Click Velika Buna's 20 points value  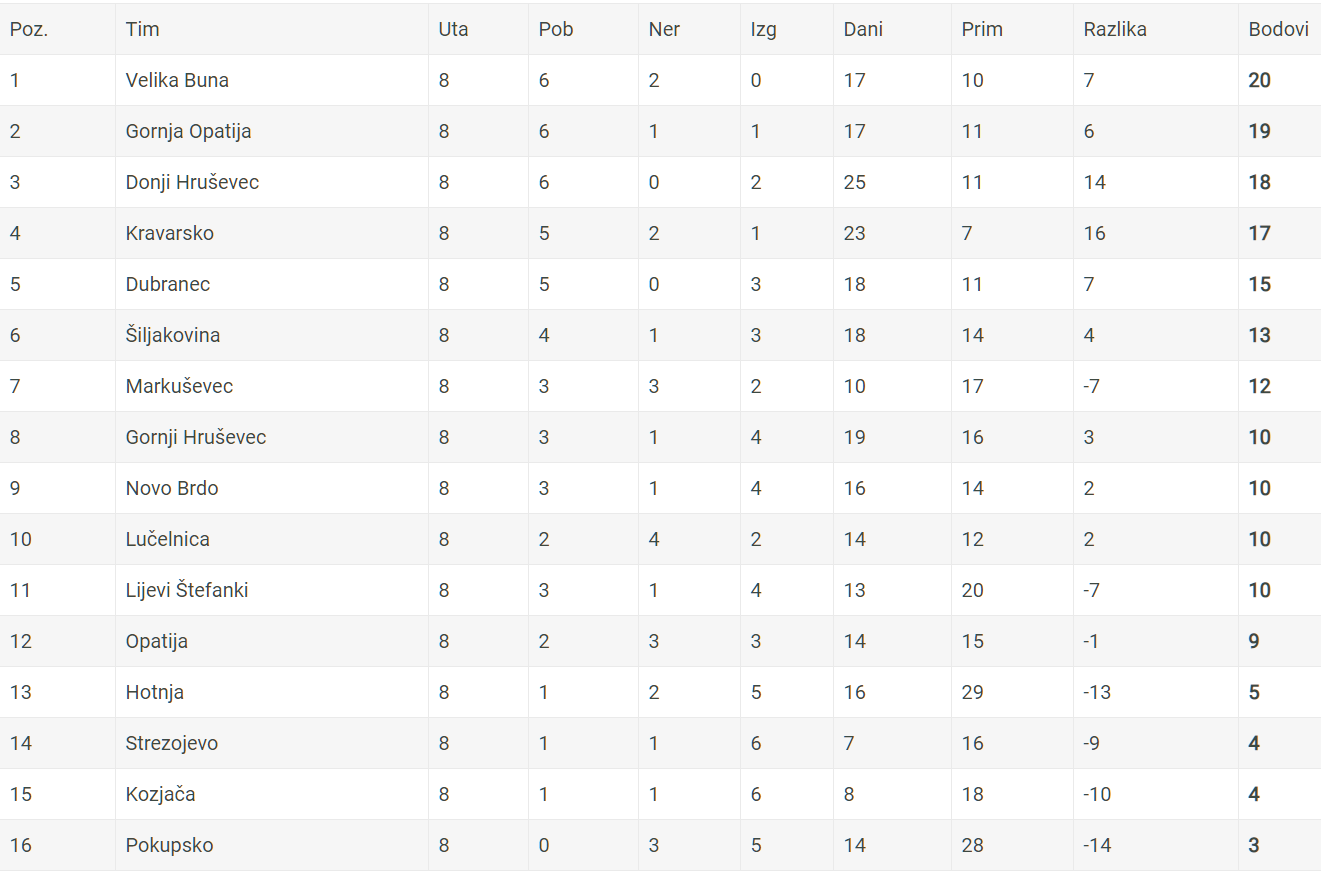tap(1259, 80)
